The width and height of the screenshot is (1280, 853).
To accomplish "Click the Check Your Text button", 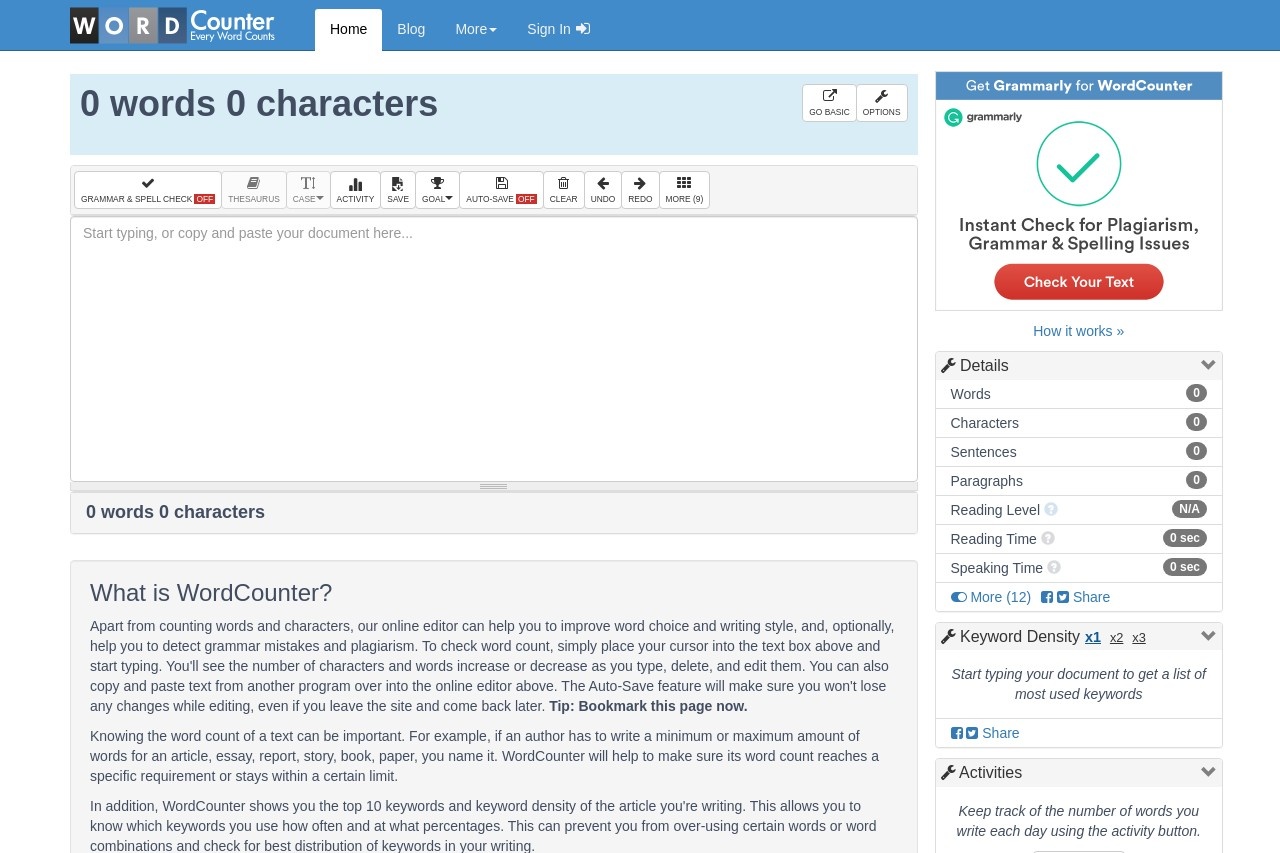I will [1078, 282].
